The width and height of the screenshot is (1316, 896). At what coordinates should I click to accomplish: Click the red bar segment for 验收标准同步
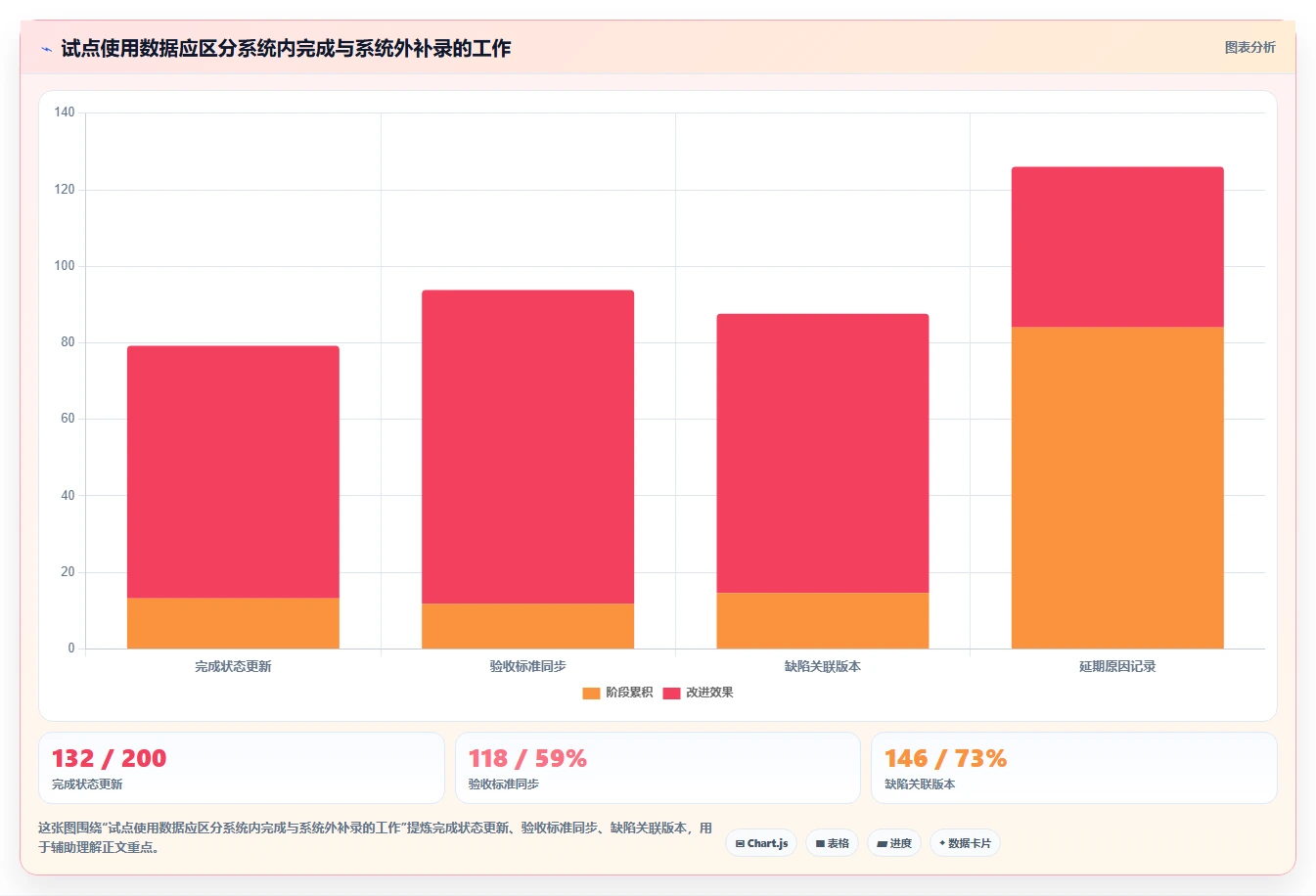[x=527, y=447]
